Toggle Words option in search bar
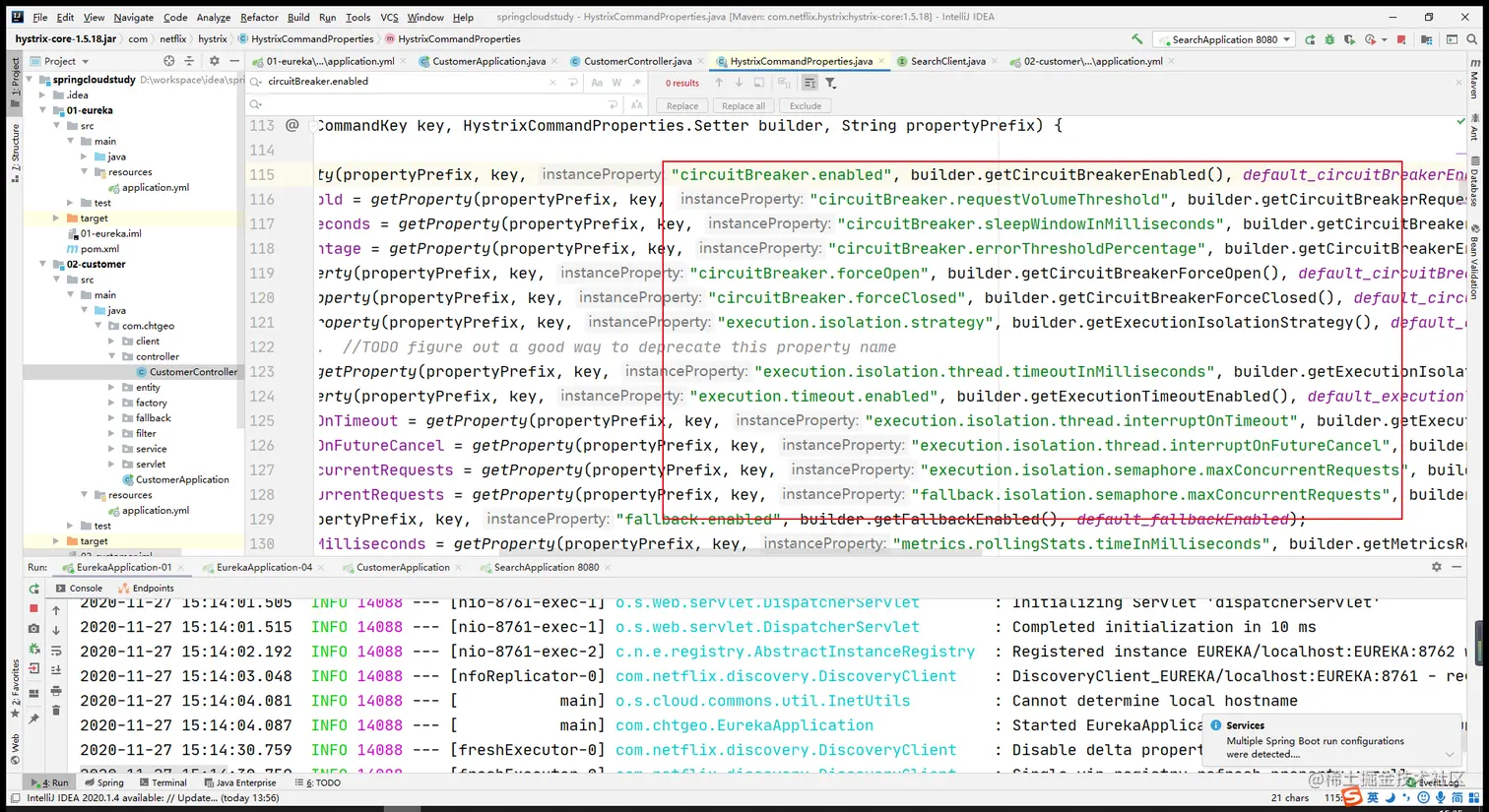Image resolution: width=1489 pixels, height=812 pixels. click(616, 83)
